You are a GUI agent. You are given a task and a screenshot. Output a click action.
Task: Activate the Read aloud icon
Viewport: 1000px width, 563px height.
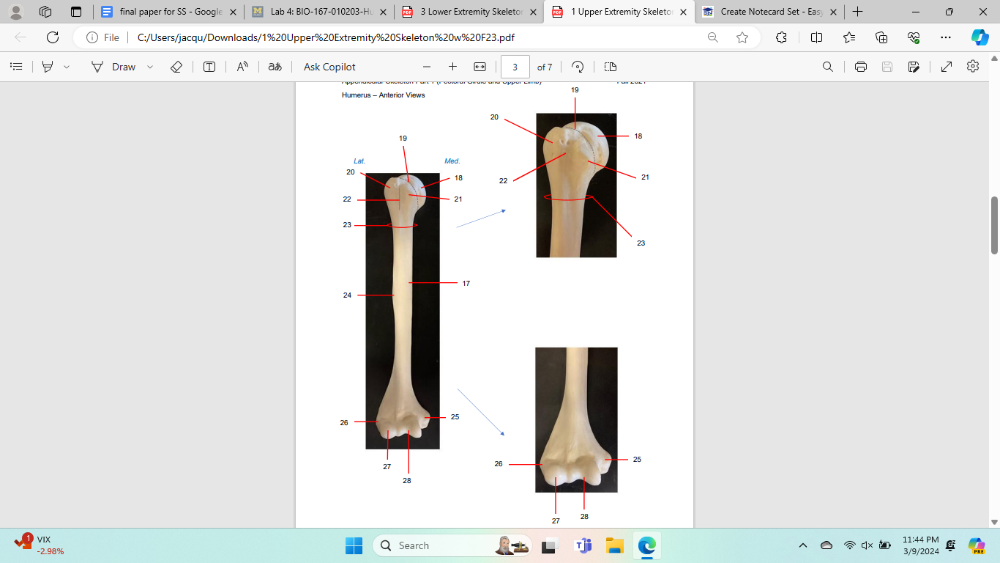point(242,67)
